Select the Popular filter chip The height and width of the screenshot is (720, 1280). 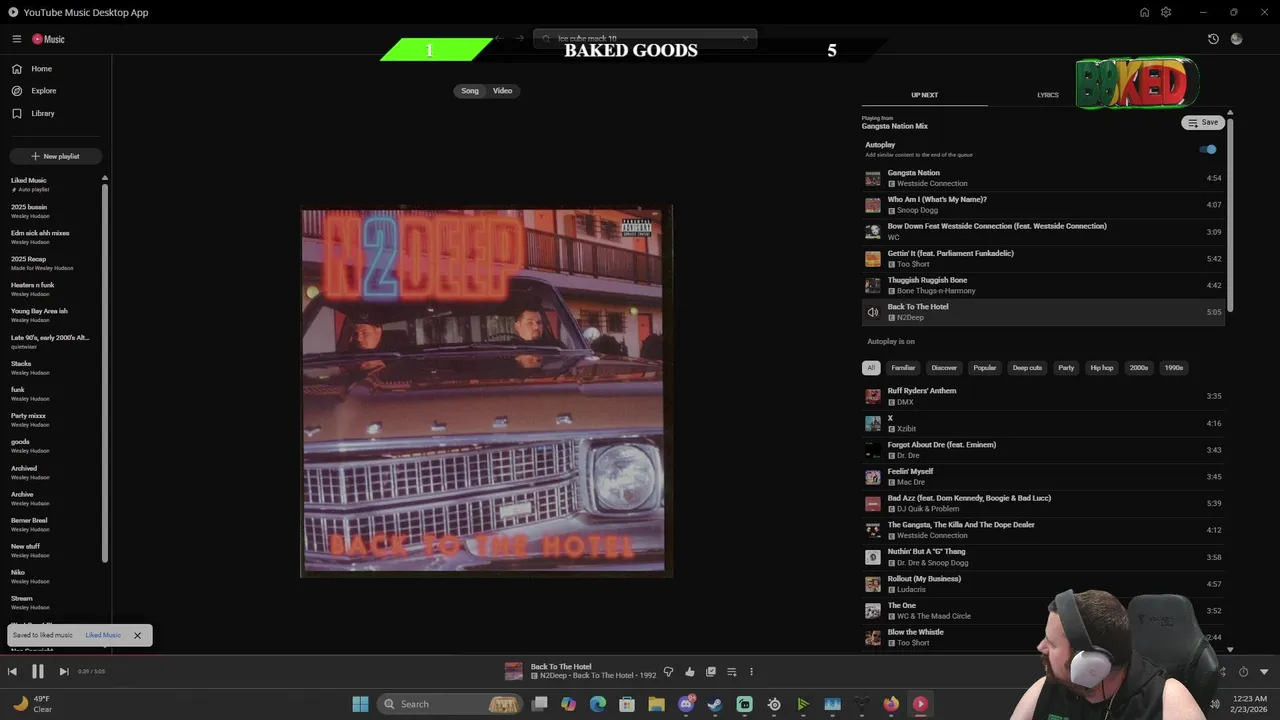tap(985, 368)
